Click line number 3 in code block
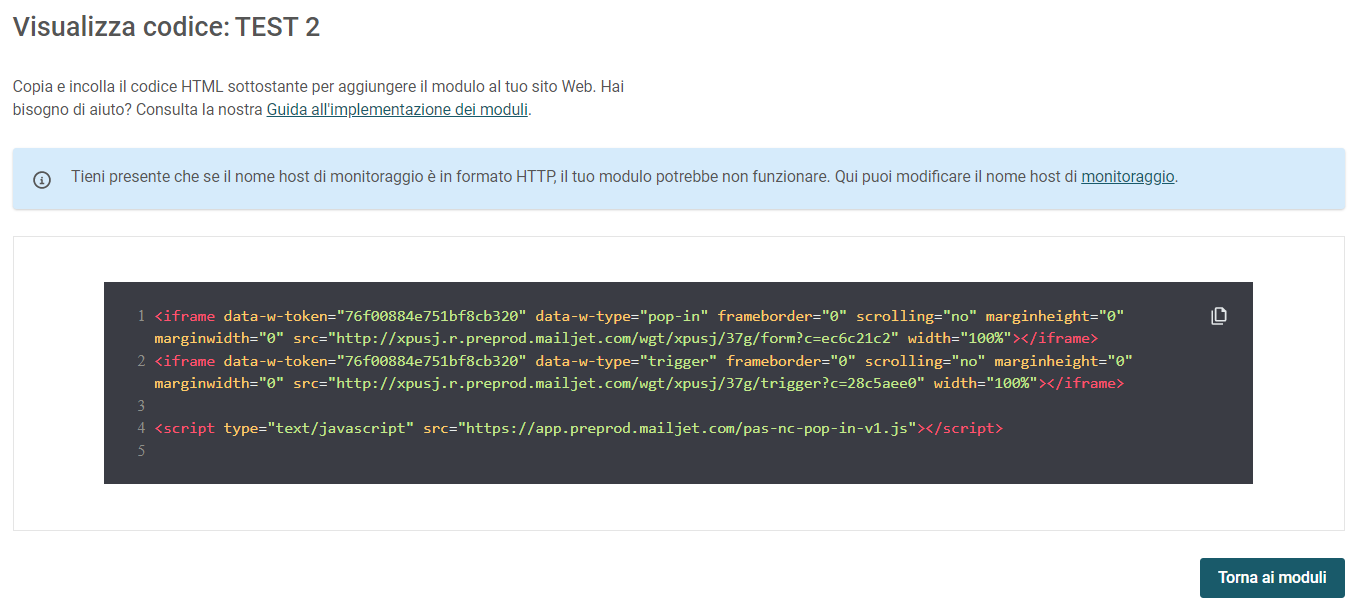Image resolution: width=1359 pixels, height=610 pixels. pyautogui.click(x=141, y=406)
